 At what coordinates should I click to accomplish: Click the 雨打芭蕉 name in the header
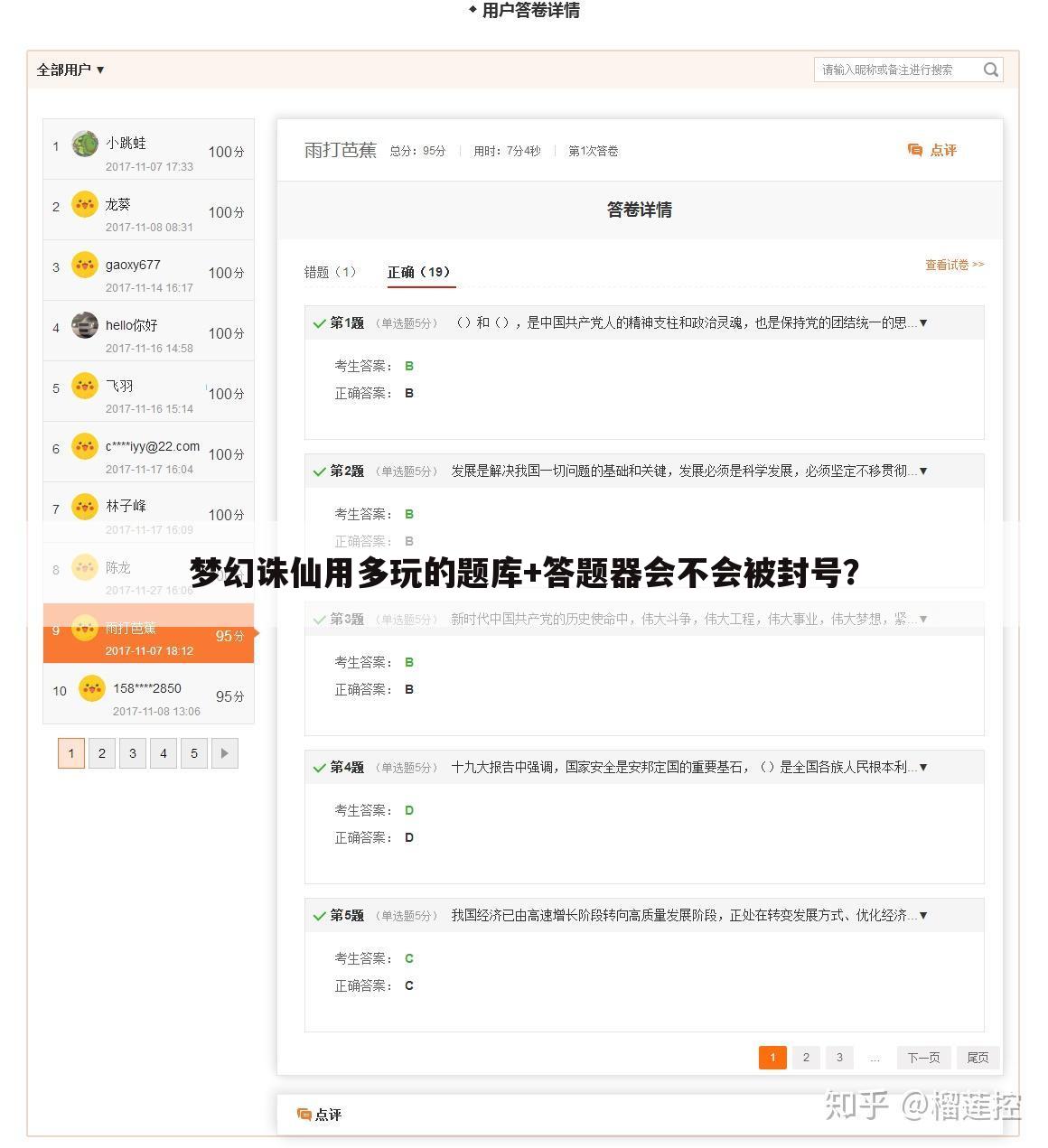click(341, 150)
